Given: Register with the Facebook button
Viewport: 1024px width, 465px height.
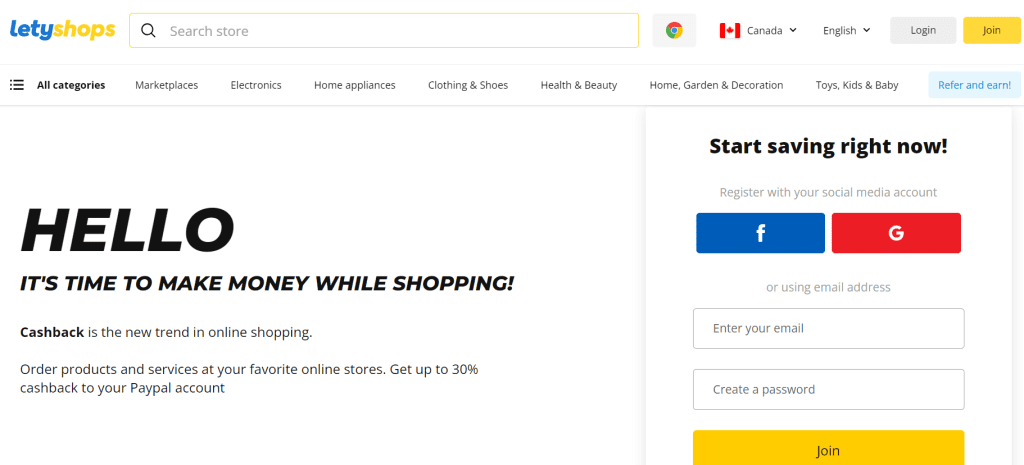Looking at the screenshot, I should point(760,233).
